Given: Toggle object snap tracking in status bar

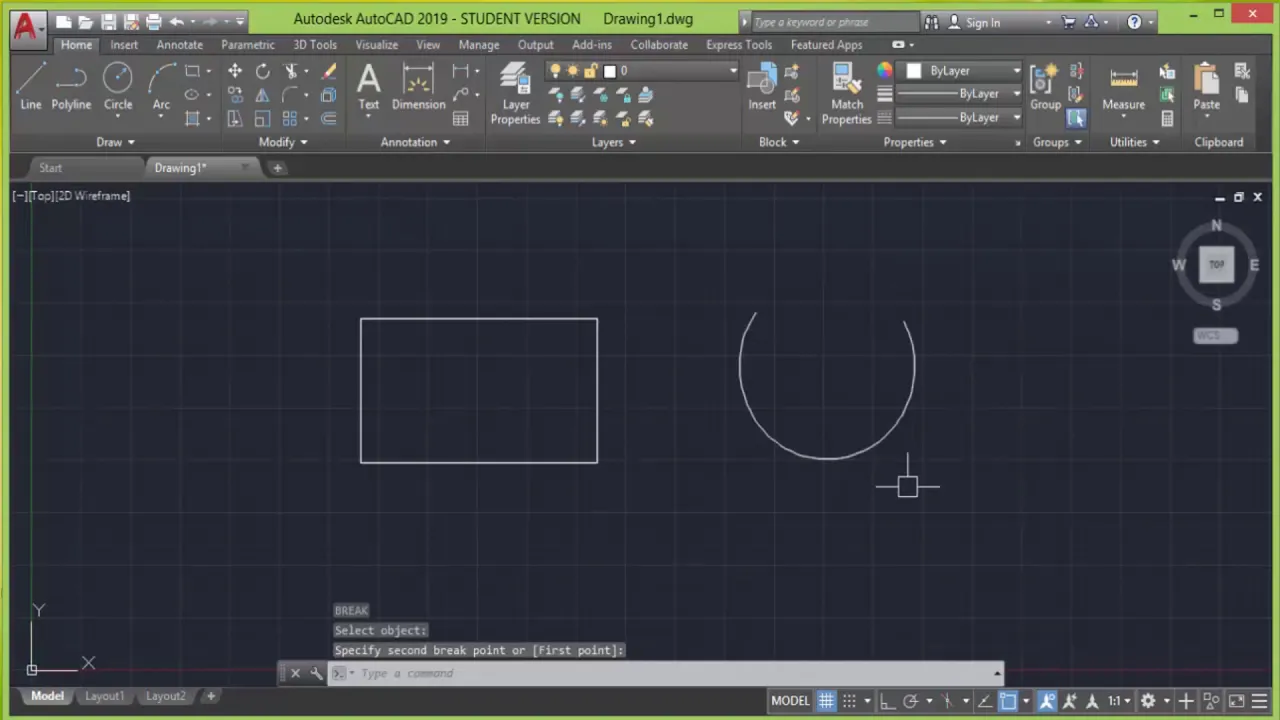Looking at the screenshot, I should tap(985, 701).
